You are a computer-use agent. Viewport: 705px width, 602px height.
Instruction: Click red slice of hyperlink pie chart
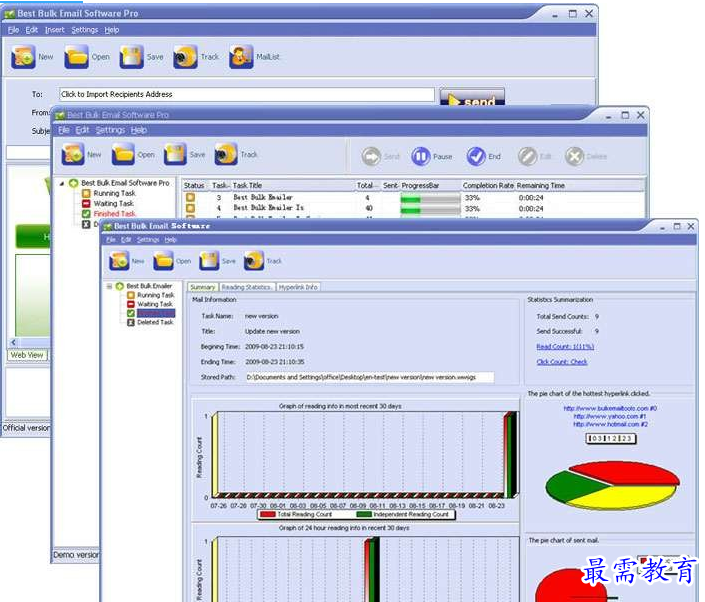coord(629,472)
